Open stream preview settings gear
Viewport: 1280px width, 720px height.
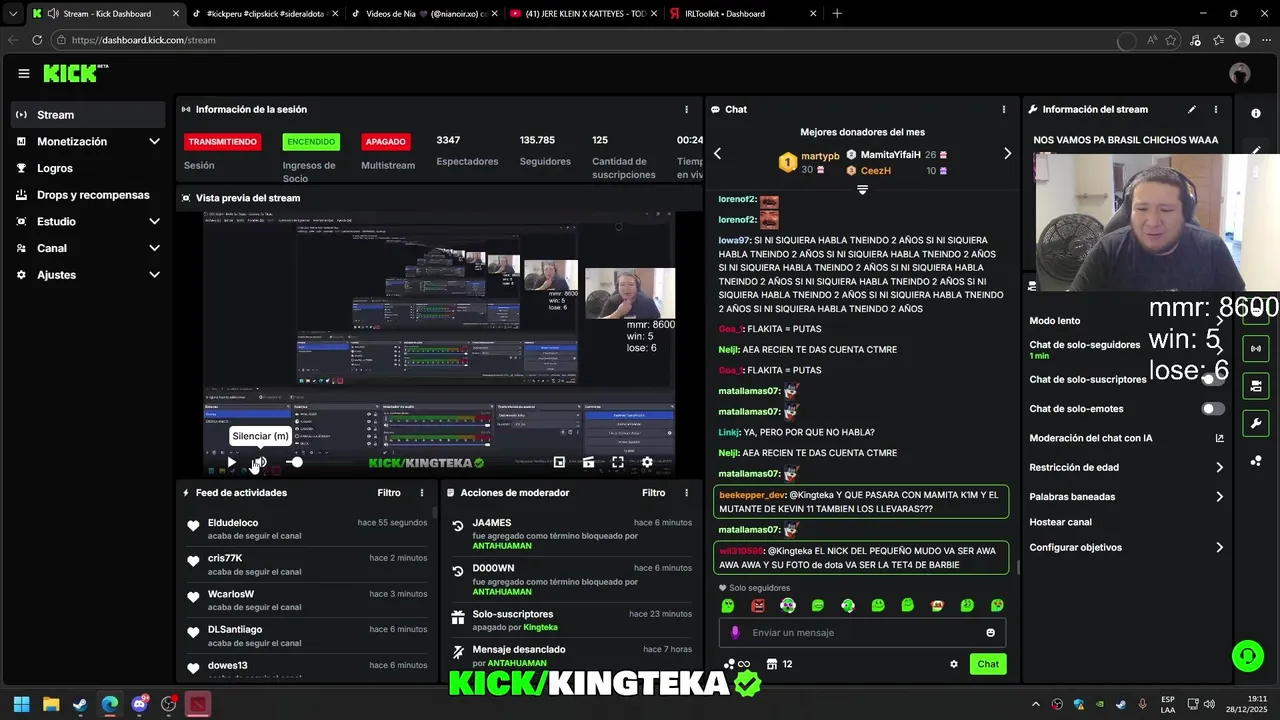(x=647, y=462)
